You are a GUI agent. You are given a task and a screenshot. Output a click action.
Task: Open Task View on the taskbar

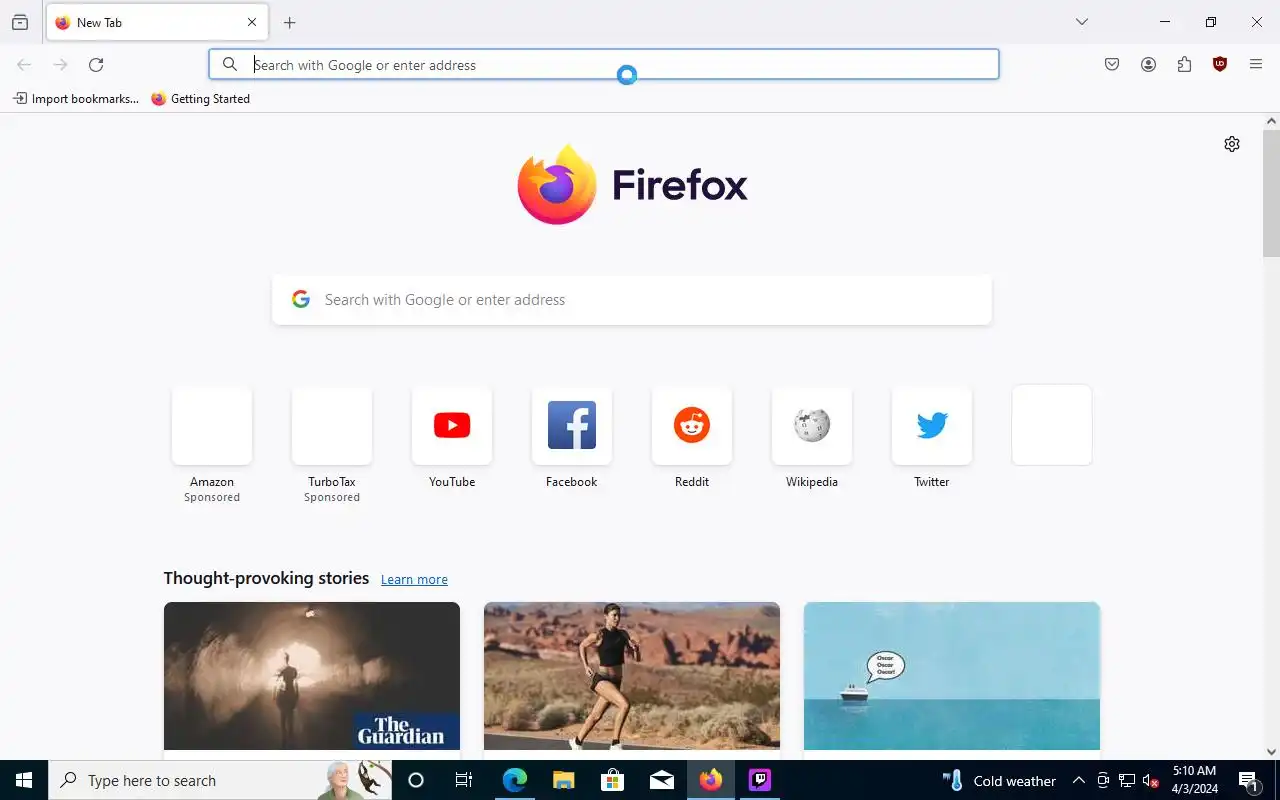464,780
